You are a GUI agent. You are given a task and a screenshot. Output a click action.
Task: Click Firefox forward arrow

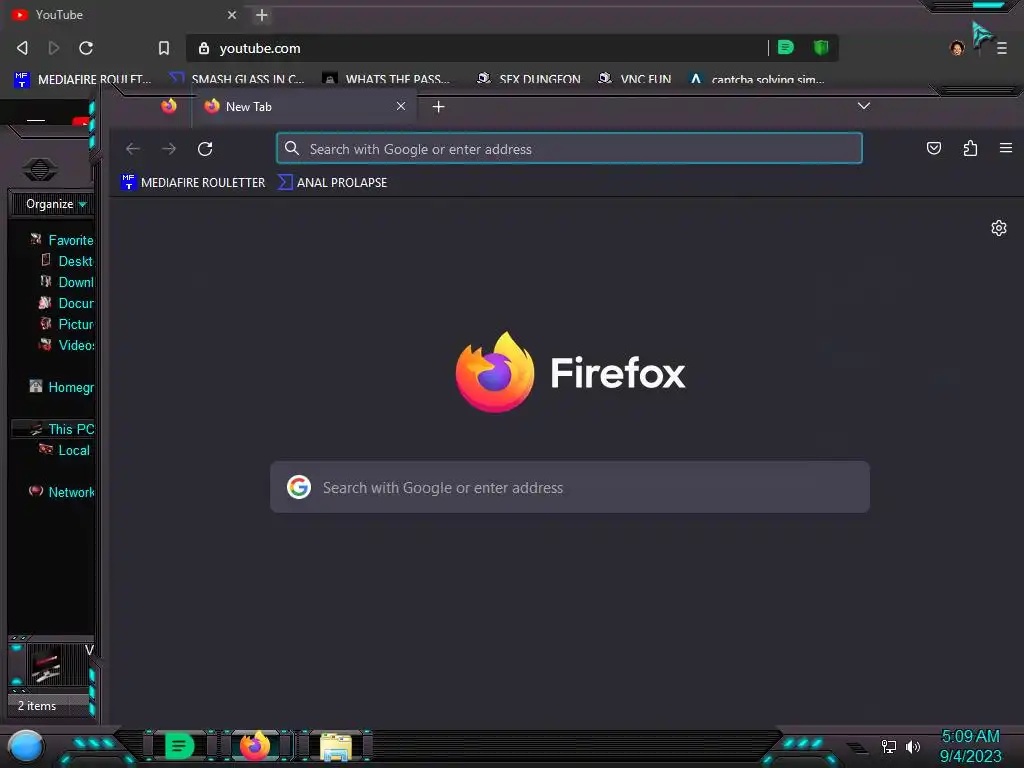168,149
